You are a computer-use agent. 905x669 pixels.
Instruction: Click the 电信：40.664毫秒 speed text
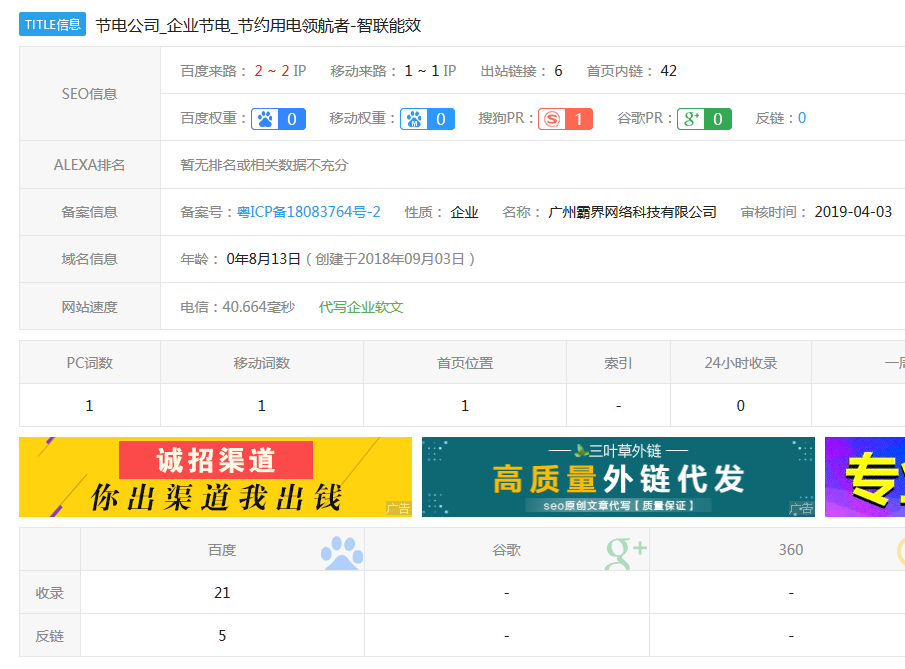point(237,307)
